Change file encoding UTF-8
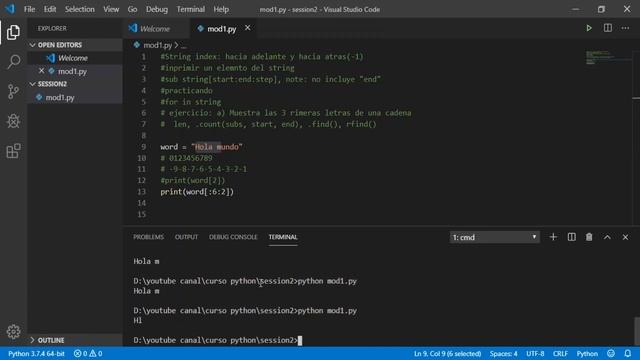This screenshot has width=640, height=360. tap(535, 353)
